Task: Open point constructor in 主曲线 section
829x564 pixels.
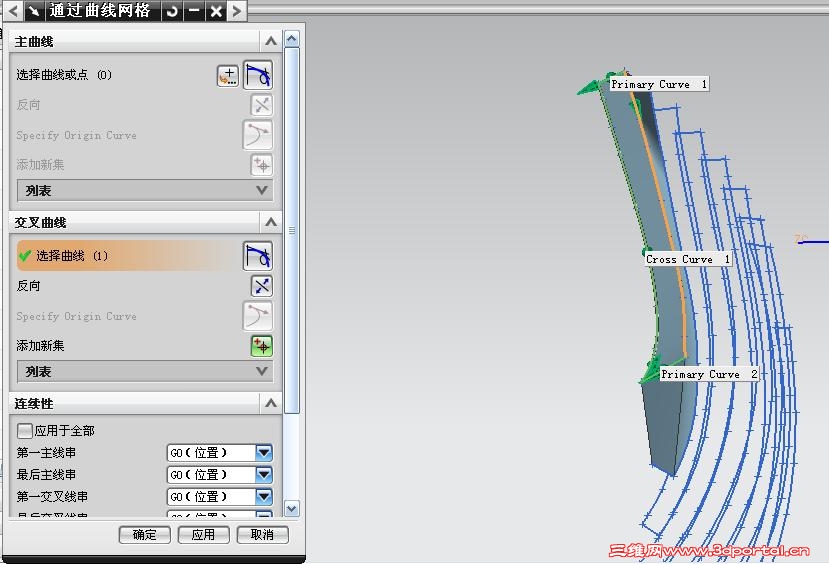Action: pyautogui.click(x=228, y=76)
